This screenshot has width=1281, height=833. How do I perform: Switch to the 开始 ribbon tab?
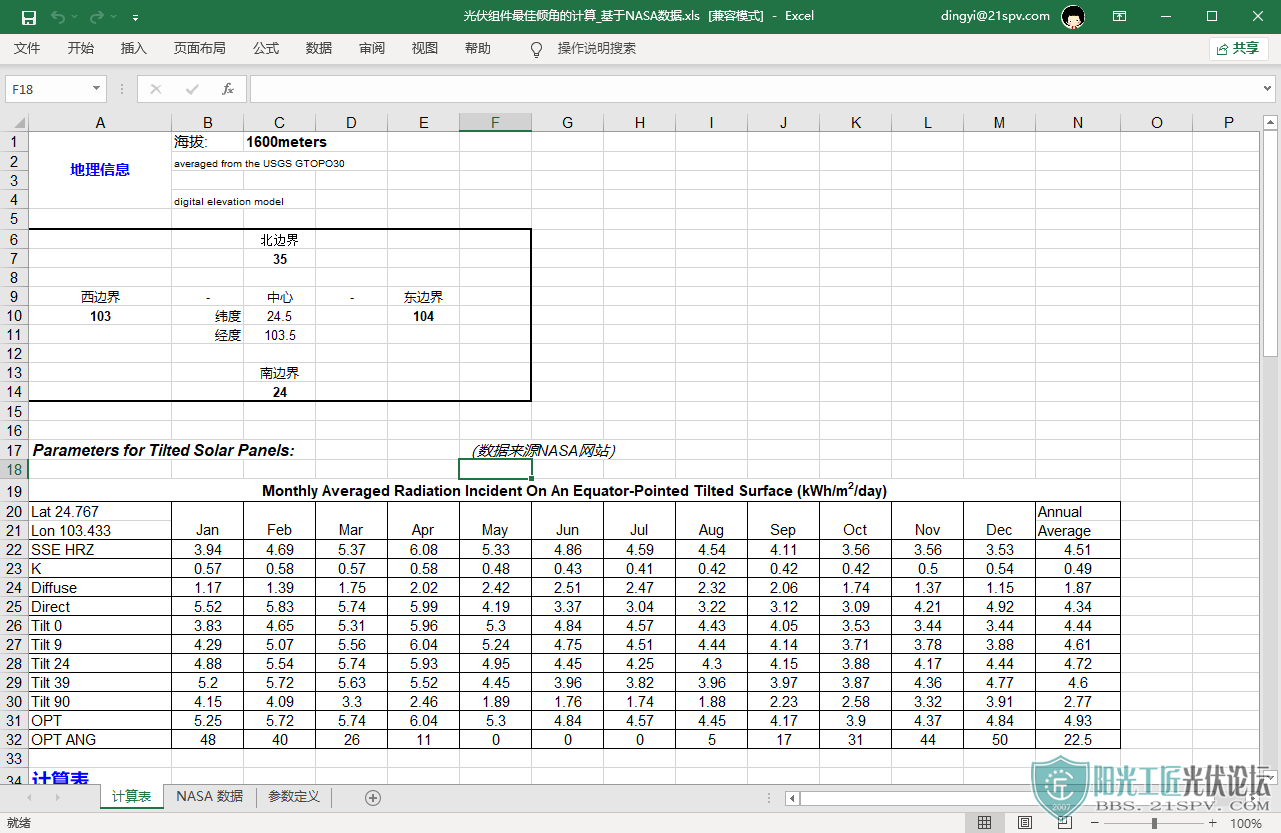click(81, 48)
